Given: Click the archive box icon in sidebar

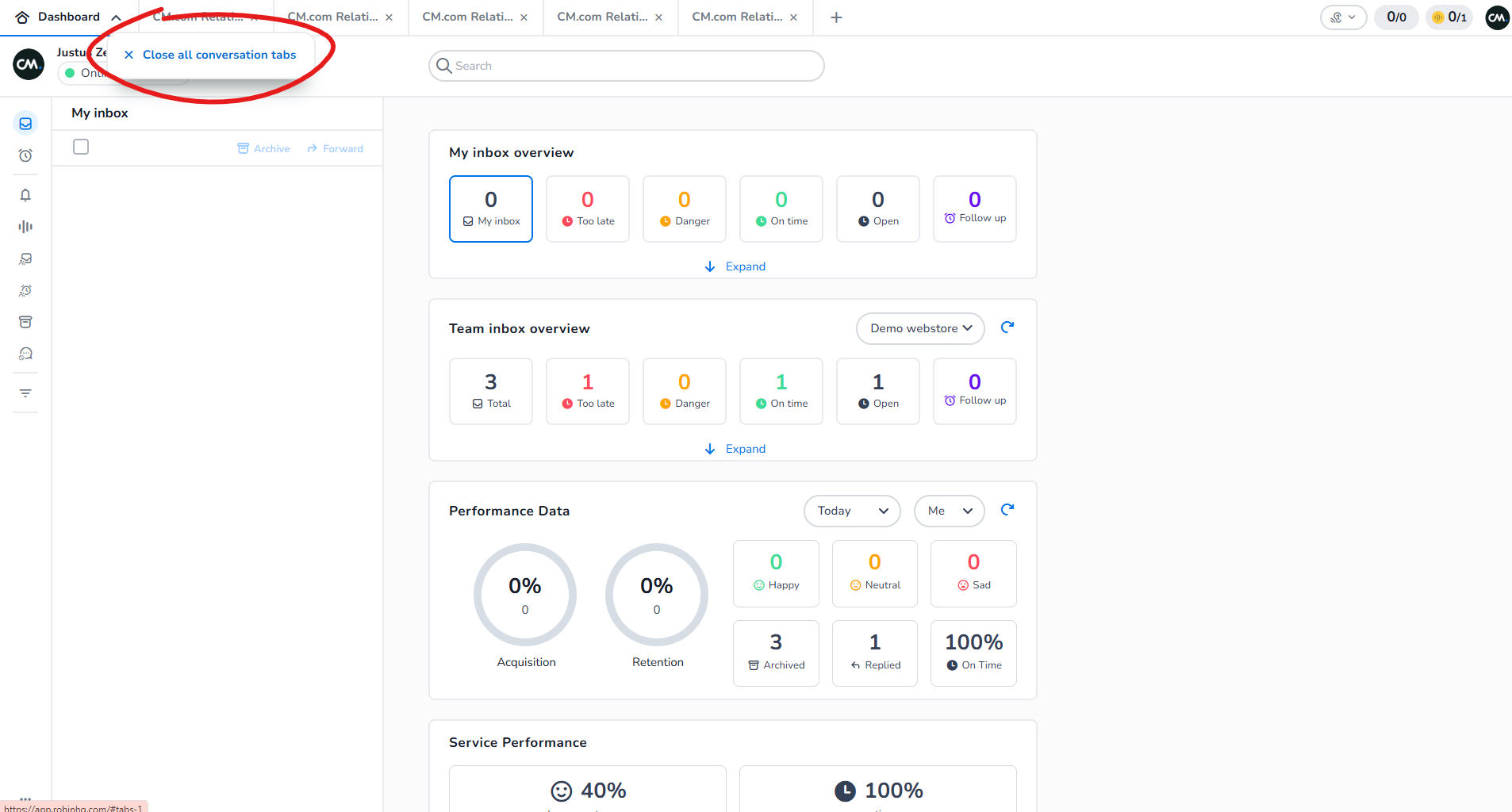Looking at the screenshot, I should 25,322.
